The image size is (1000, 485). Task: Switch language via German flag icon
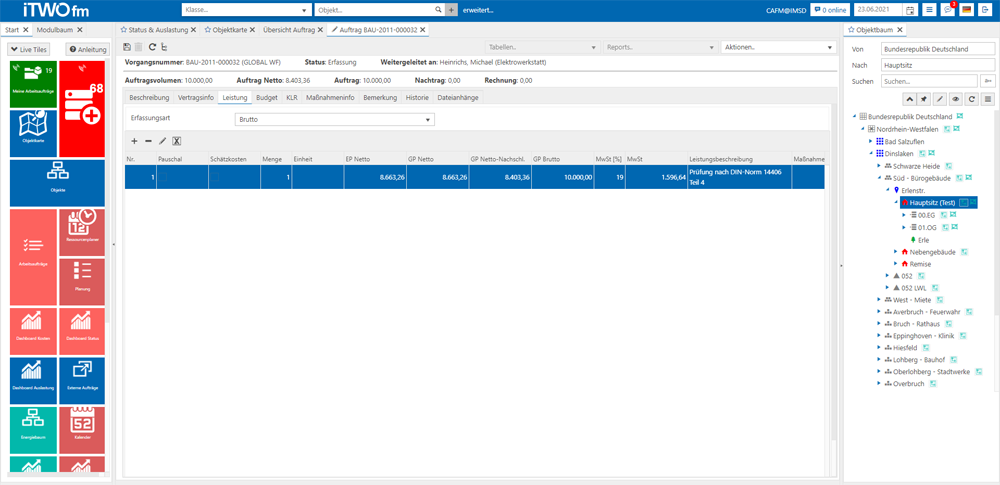tap(966, 10)
